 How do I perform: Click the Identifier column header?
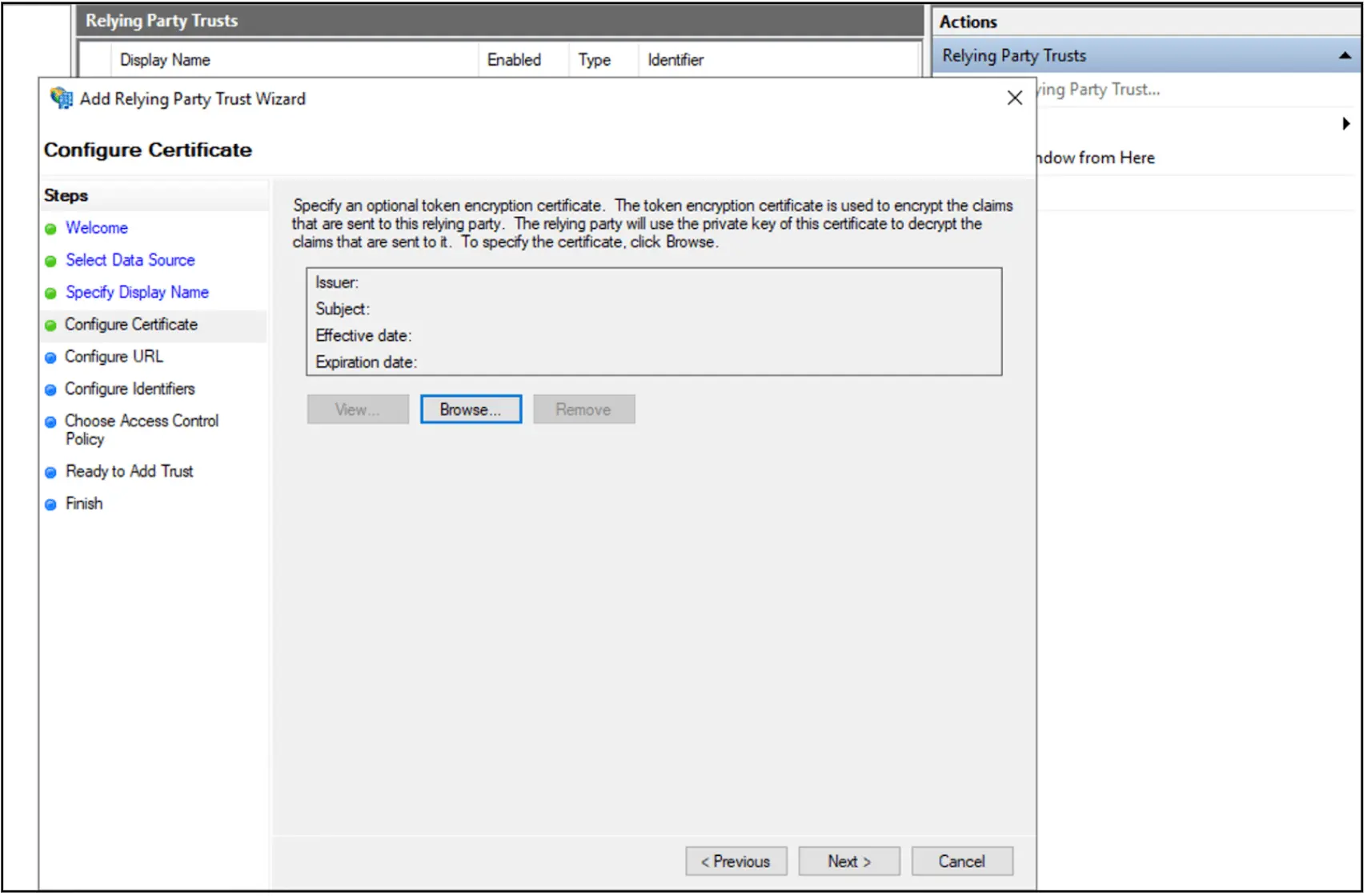click(675, 60)
